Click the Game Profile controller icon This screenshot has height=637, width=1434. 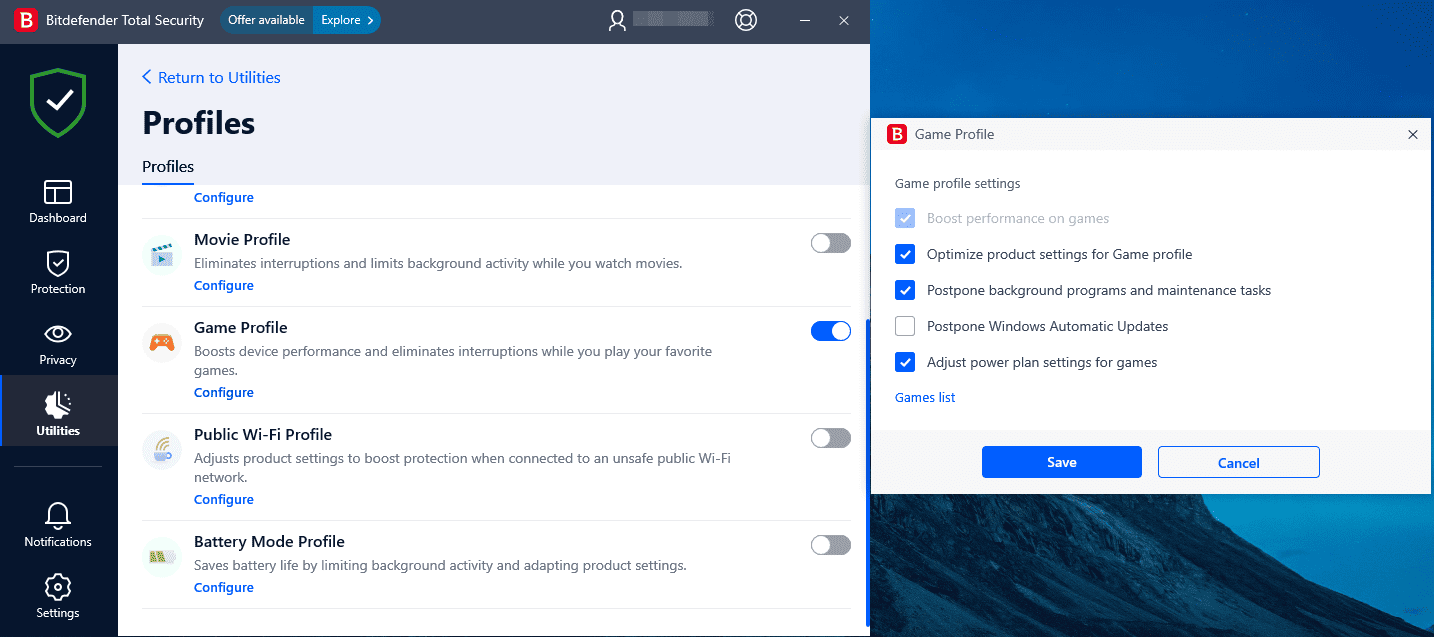(161, 343)
